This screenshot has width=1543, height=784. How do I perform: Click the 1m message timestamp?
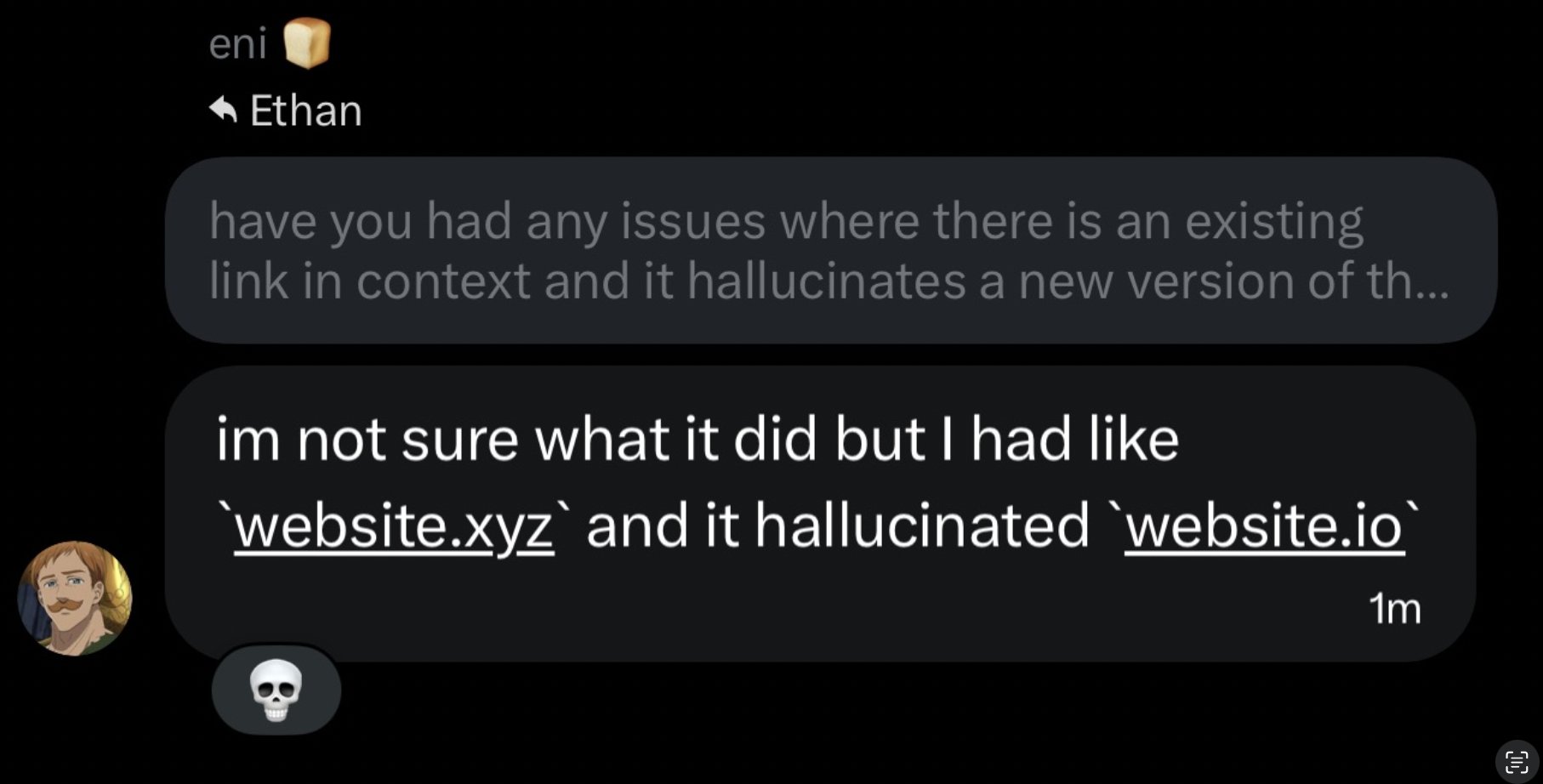click(x=1394, y=609)
